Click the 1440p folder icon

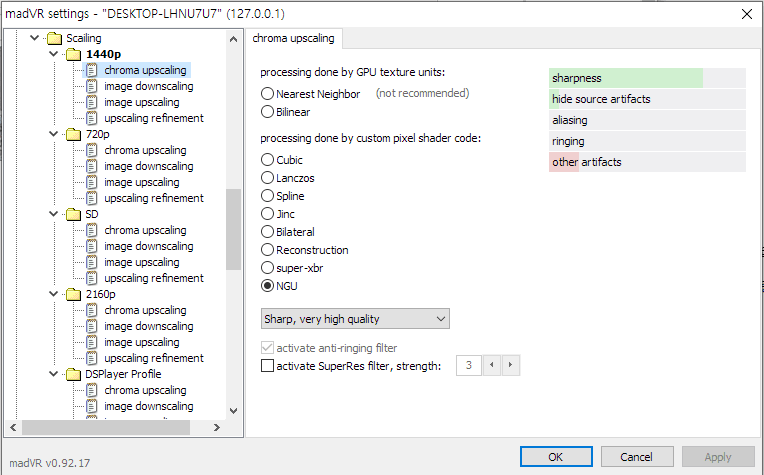coord(73,54)
